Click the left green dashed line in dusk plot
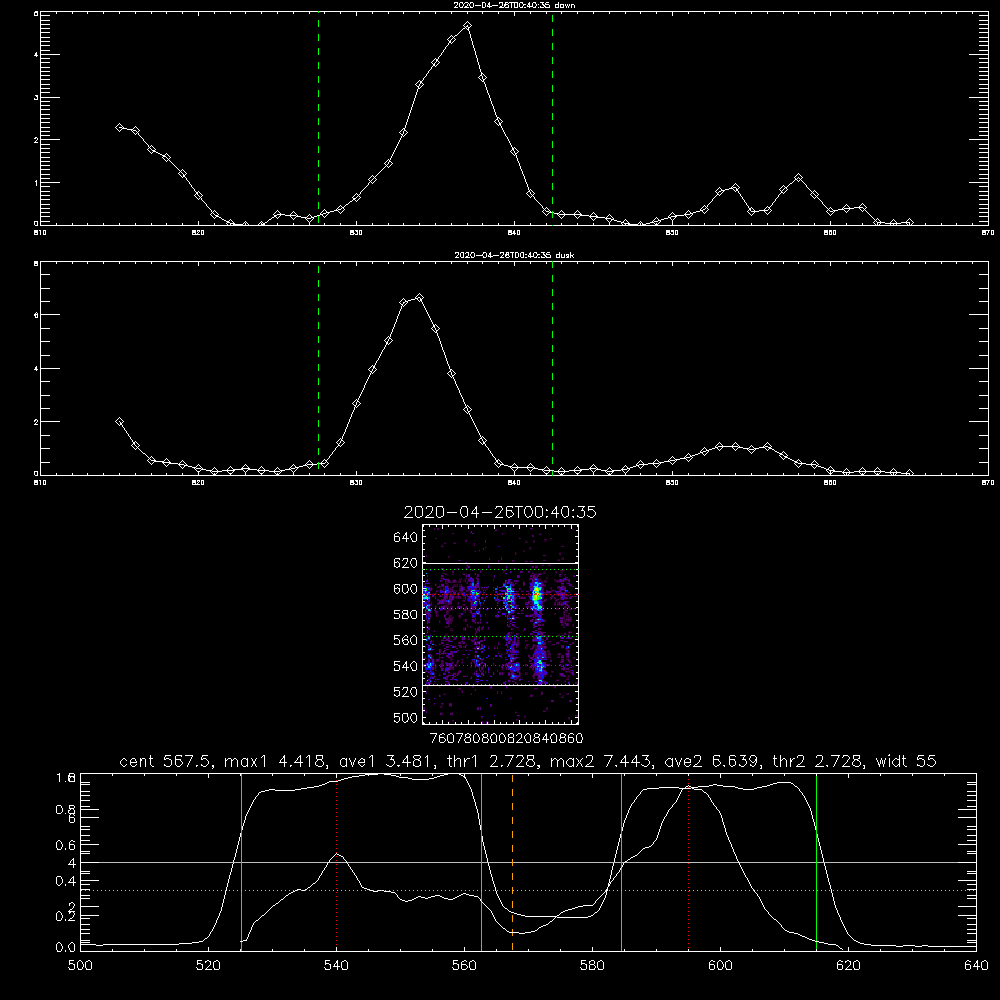The image size is (1000, 1000). tap(318, 368)
